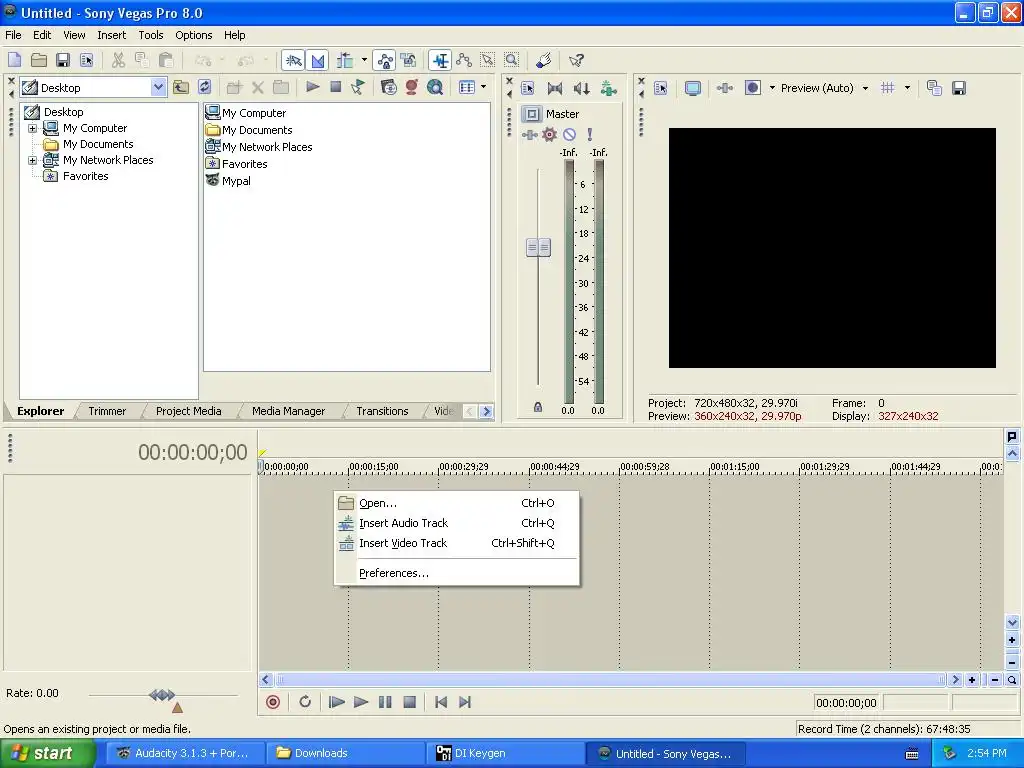Toggle the Dim Output speaker icon

581,88
